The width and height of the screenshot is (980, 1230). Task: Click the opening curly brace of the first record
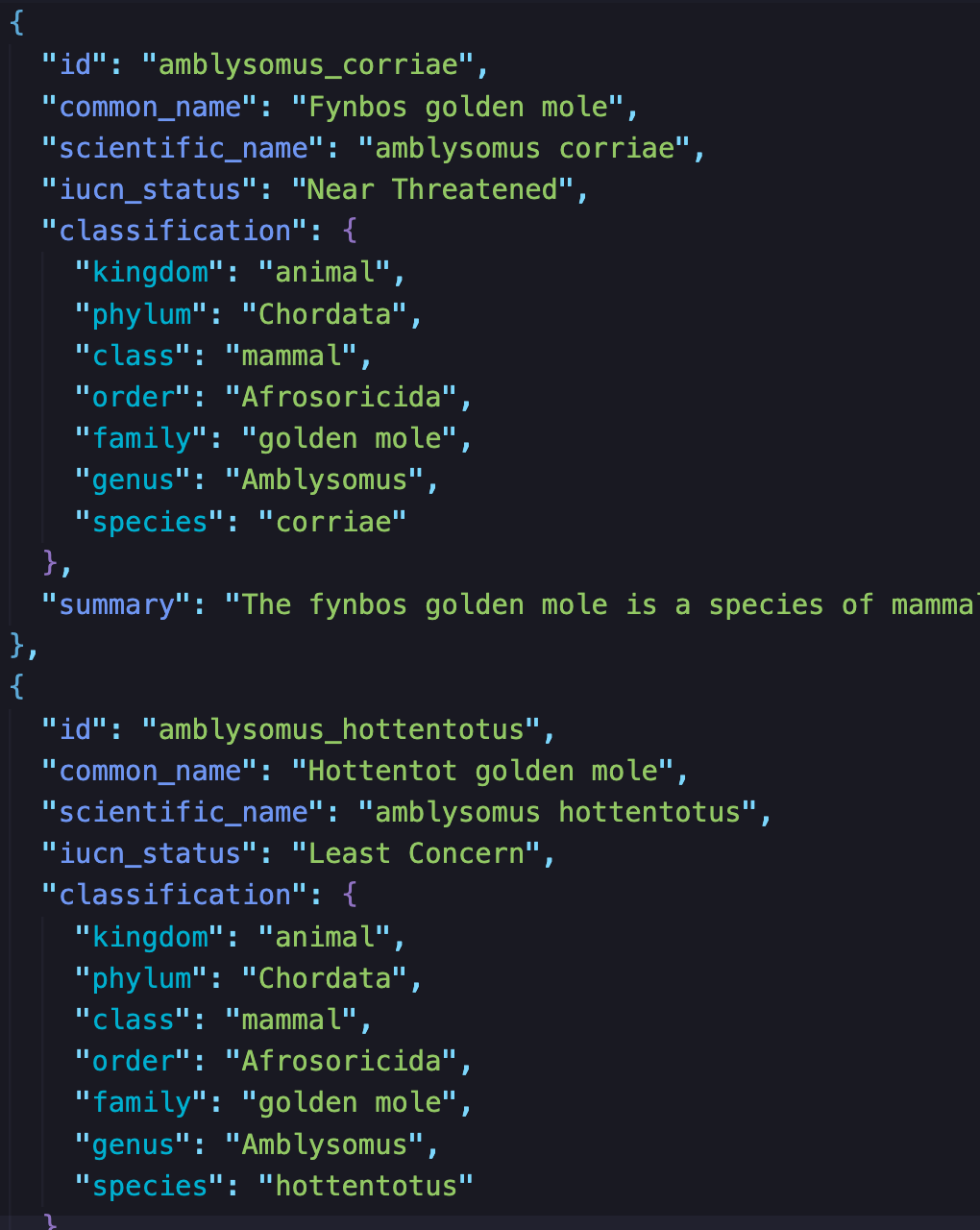tap(16, 23)
